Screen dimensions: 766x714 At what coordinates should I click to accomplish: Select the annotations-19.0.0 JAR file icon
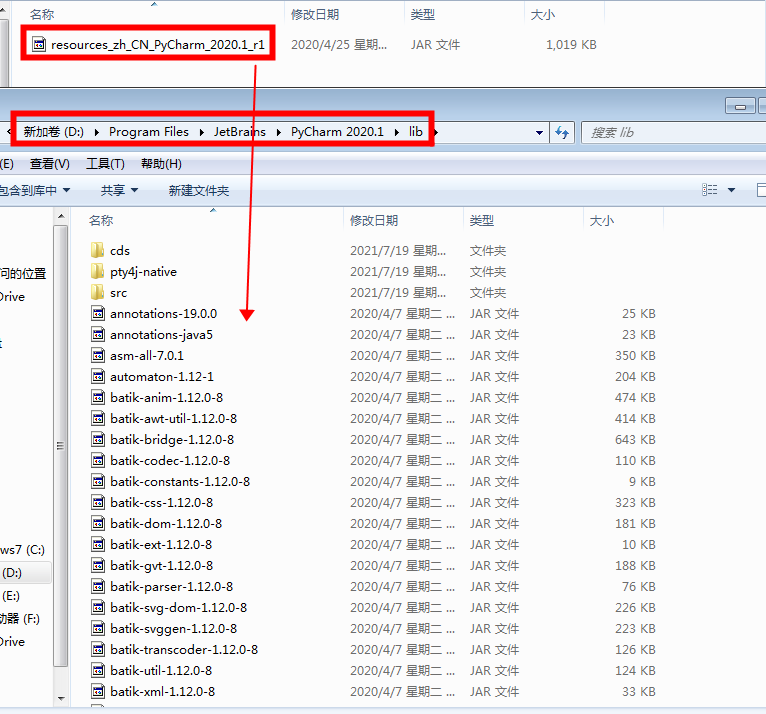tap(98, 313)
